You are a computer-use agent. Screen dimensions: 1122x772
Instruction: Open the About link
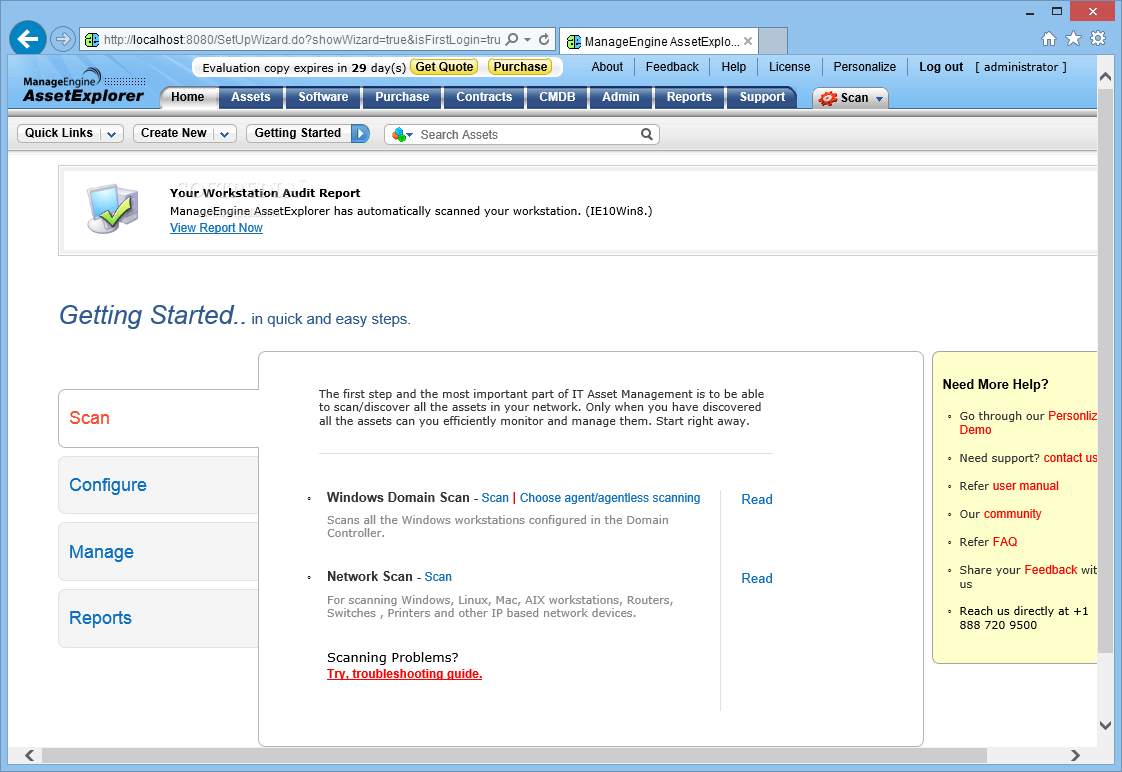pyautogui.click(x=607, y=67)
